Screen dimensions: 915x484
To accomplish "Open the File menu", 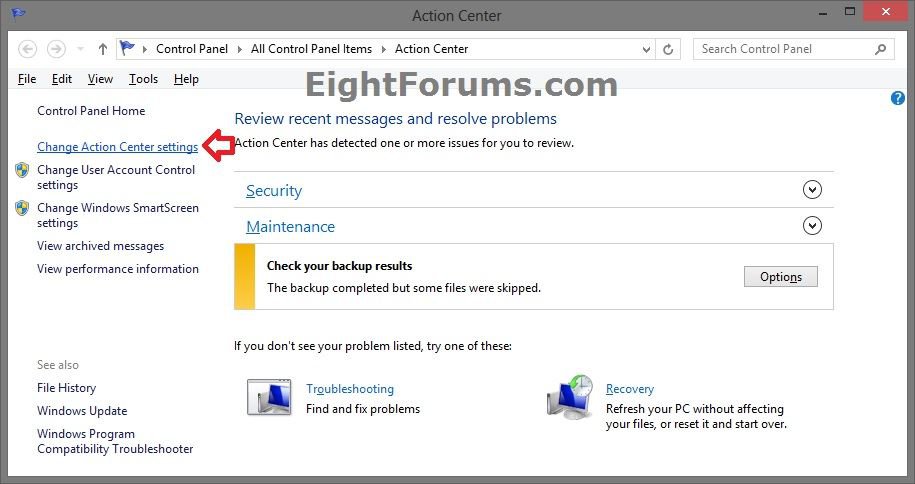I will [27, 79].
